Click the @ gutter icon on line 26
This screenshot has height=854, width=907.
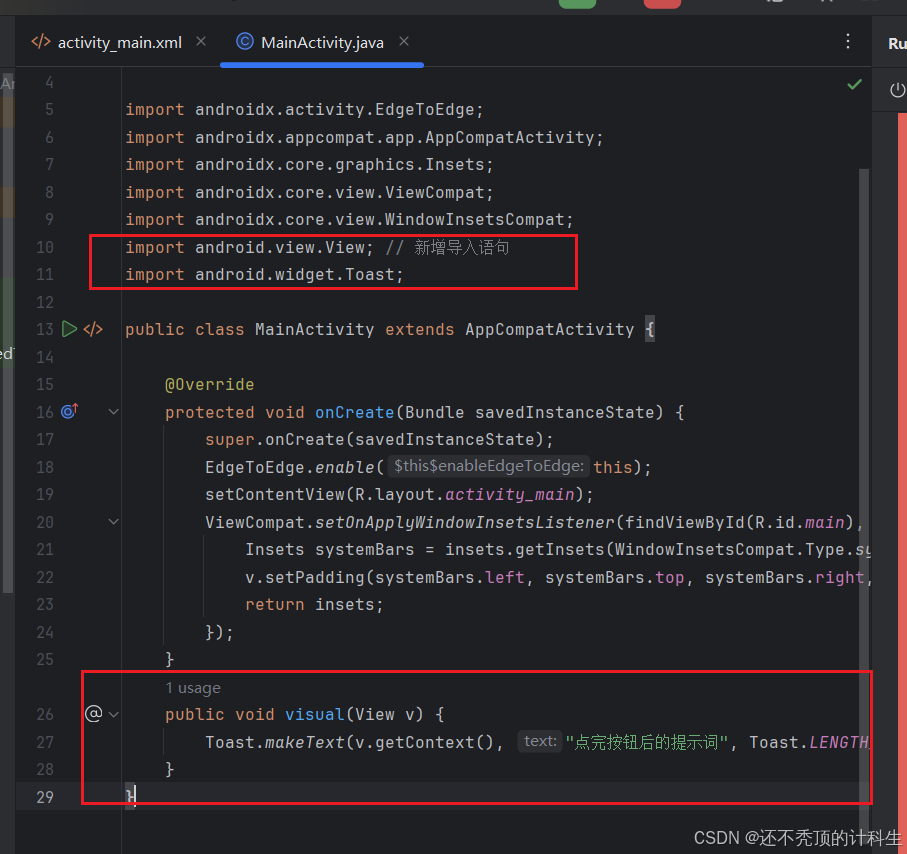93,713
